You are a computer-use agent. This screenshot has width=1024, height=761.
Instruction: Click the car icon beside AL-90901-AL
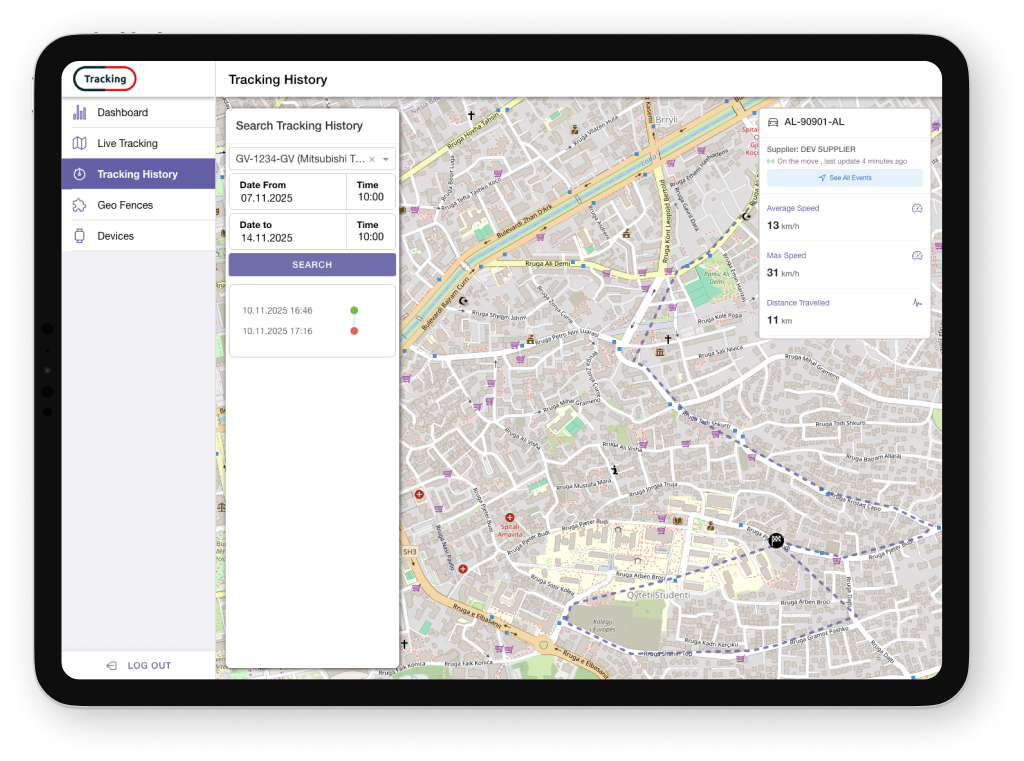(x=773, y=122)
